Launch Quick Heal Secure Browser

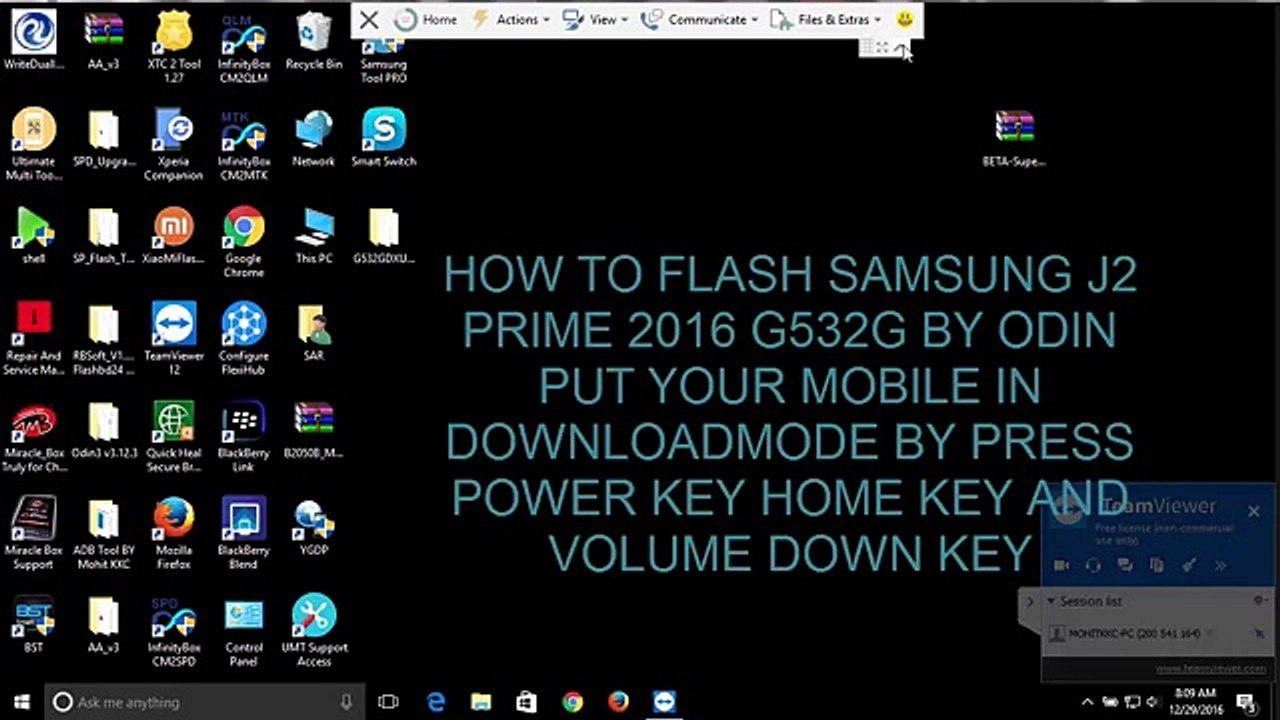pos(173,436)
